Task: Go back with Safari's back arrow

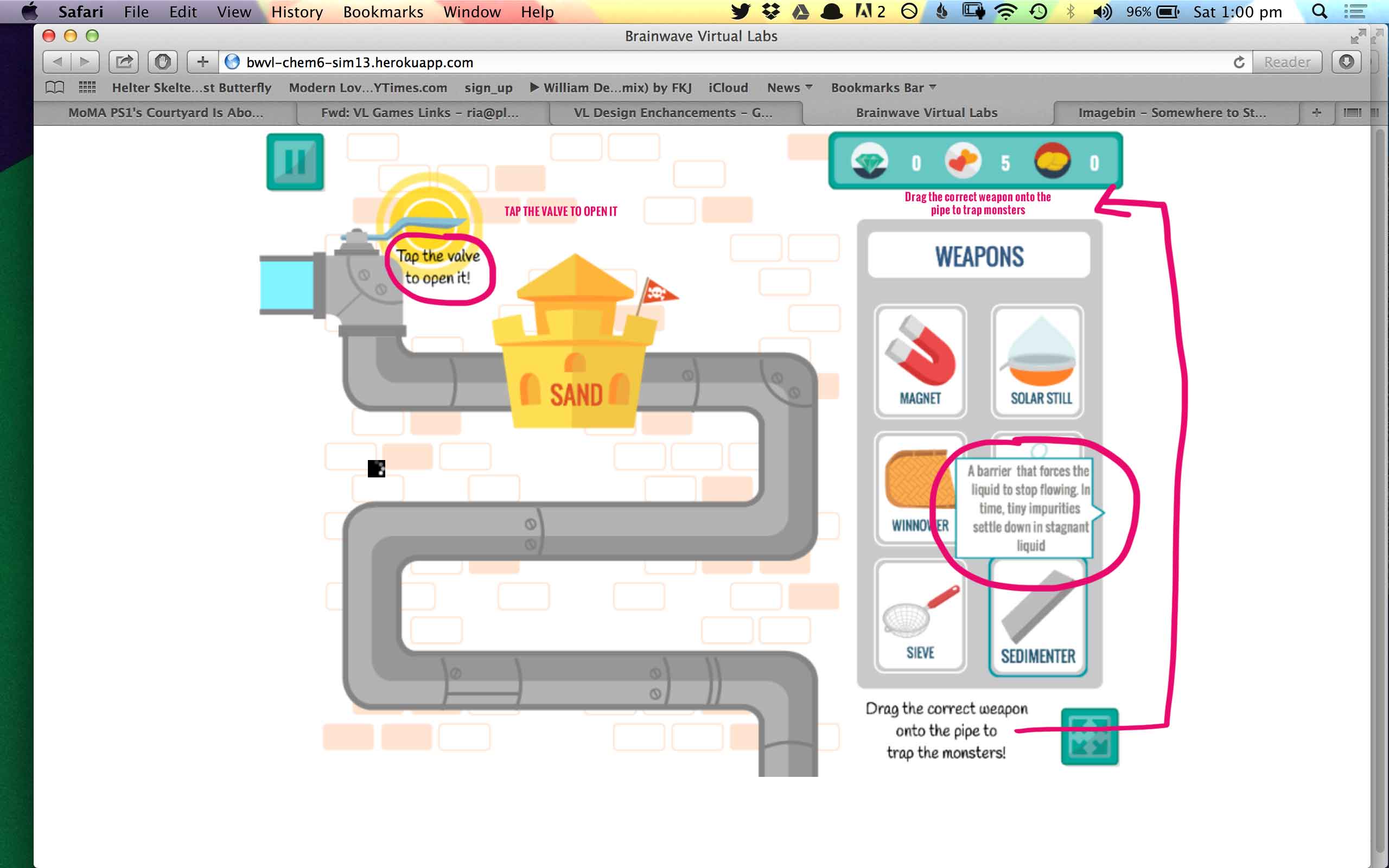Action: coord(58,62)
